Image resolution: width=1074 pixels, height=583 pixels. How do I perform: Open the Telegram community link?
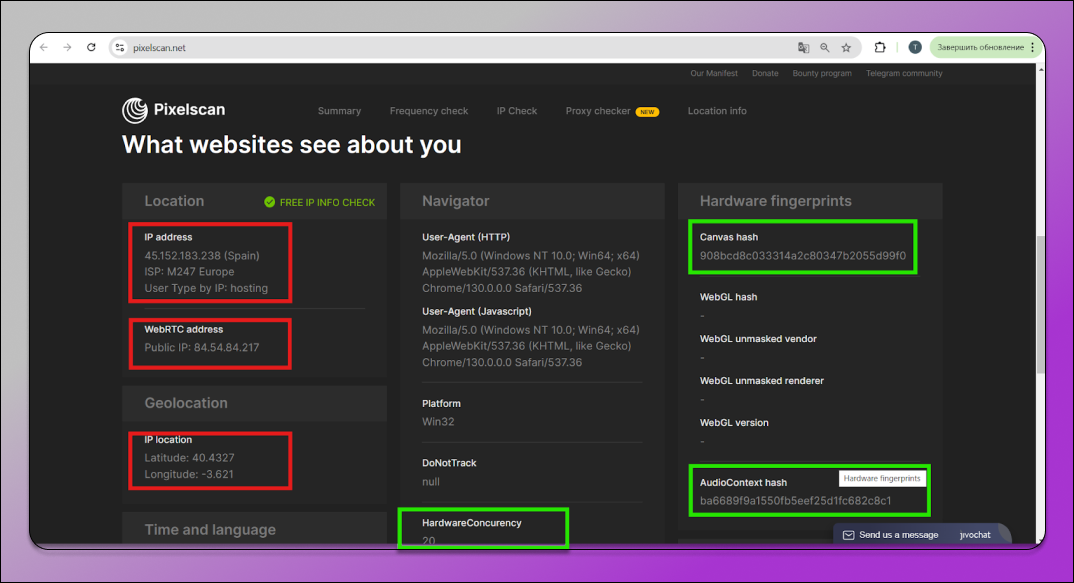click(x=904, y=73)
